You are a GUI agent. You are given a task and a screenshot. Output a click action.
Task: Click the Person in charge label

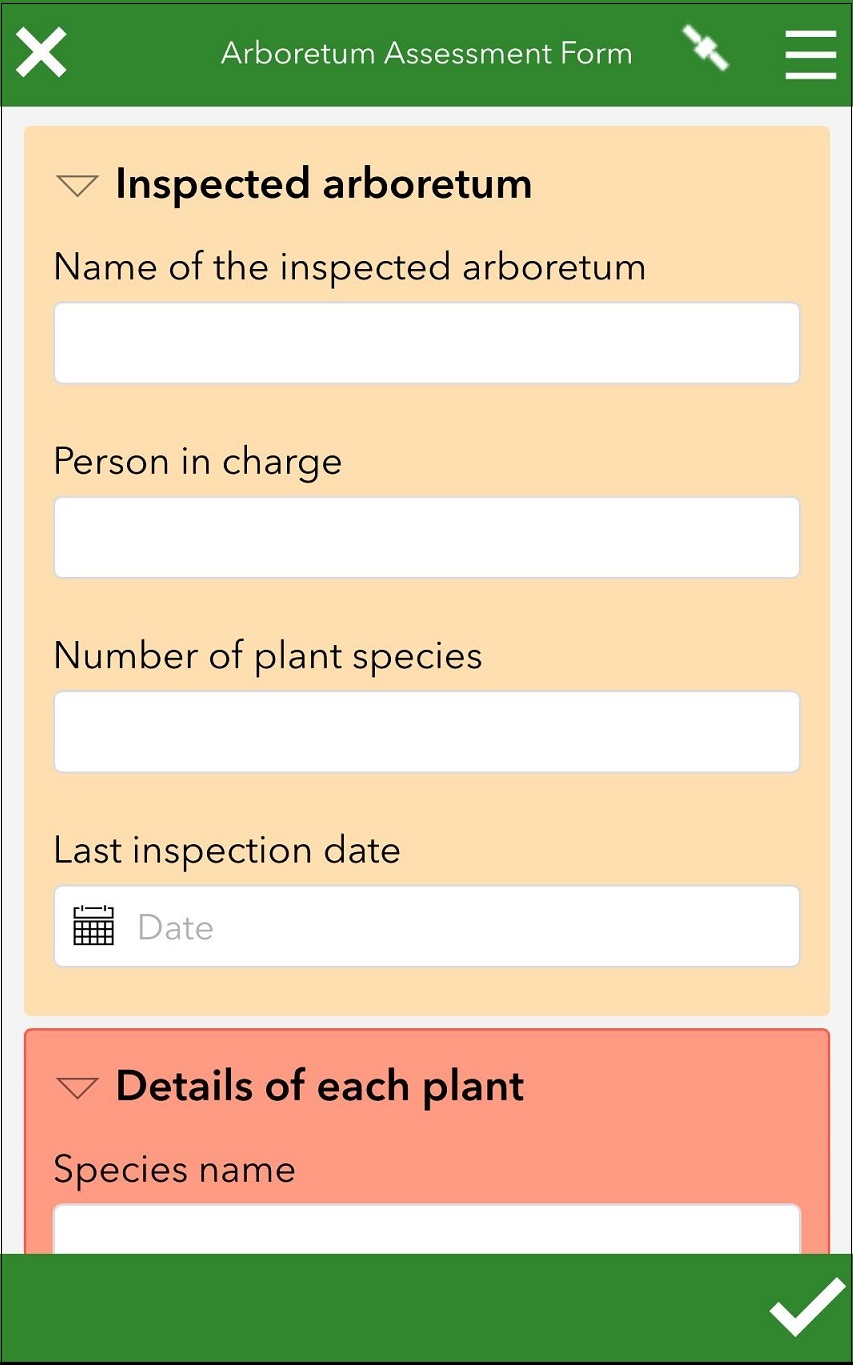pyautogui.click(x=198, y=461)
